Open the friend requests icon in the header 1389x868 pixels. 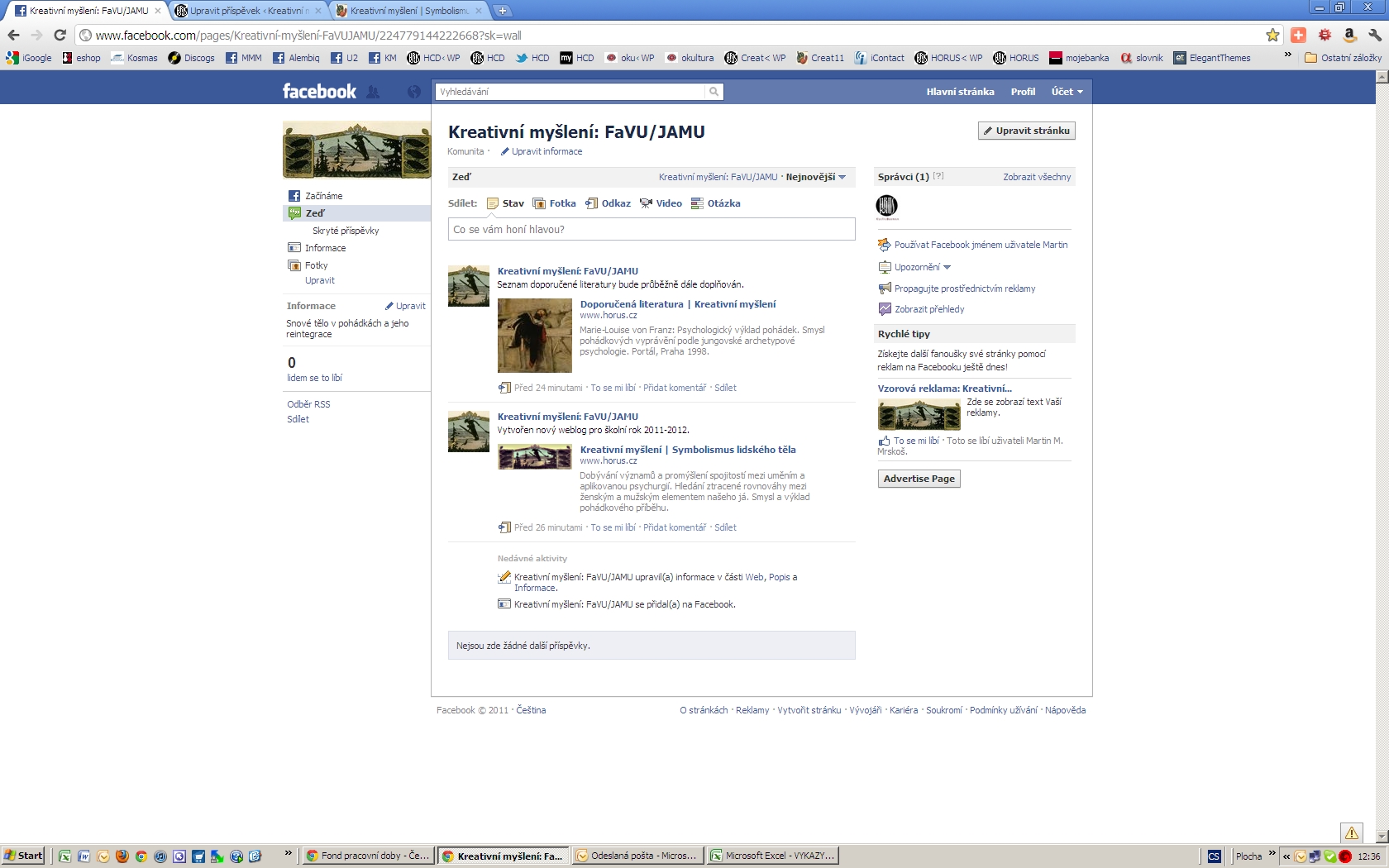click(x=373, y=92)
